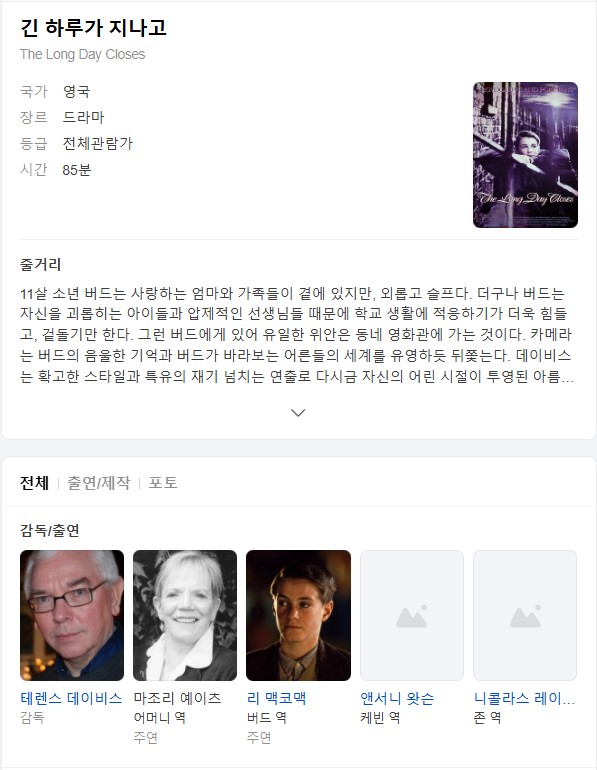Open director 테렌스 데이비스 photo

coord(72,615)
